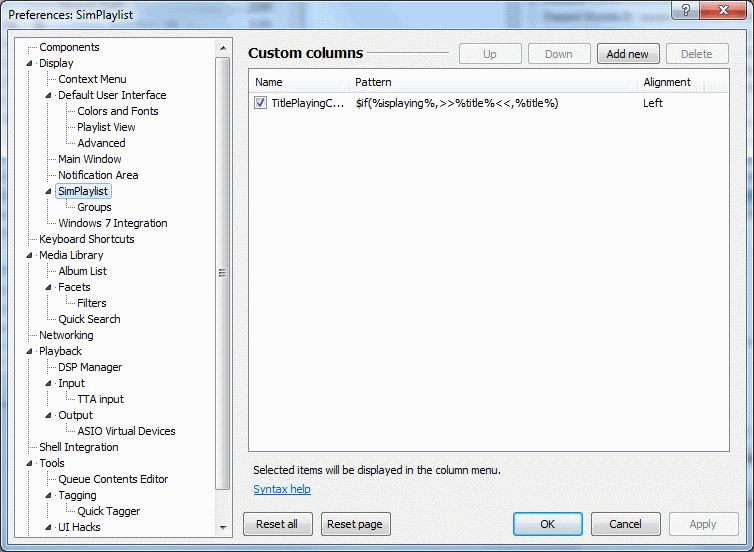Open Keyboard Shortcuts page
The height and width of the screenshot is (552, 754).
click(x=87, y=239)
